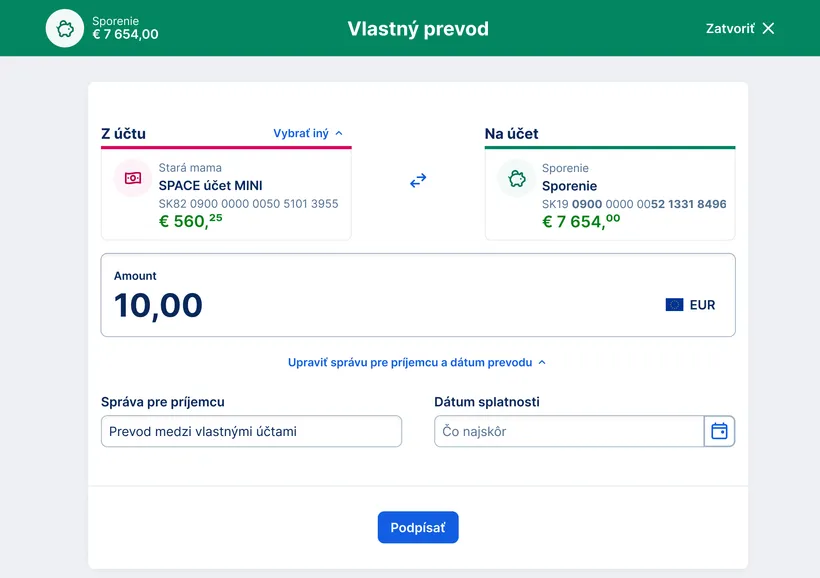This screenshot has width=820, height=578.
Task: Click the Správa pre príjemcu text field
Action: coord(250,431)
